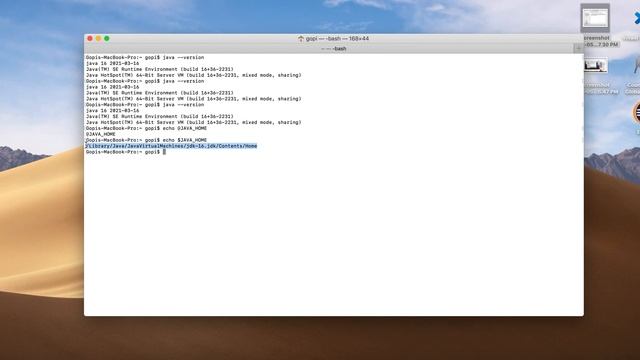Click the last empty prompt with cursor
Screen dimensions: 640x360
click(126, 152)
